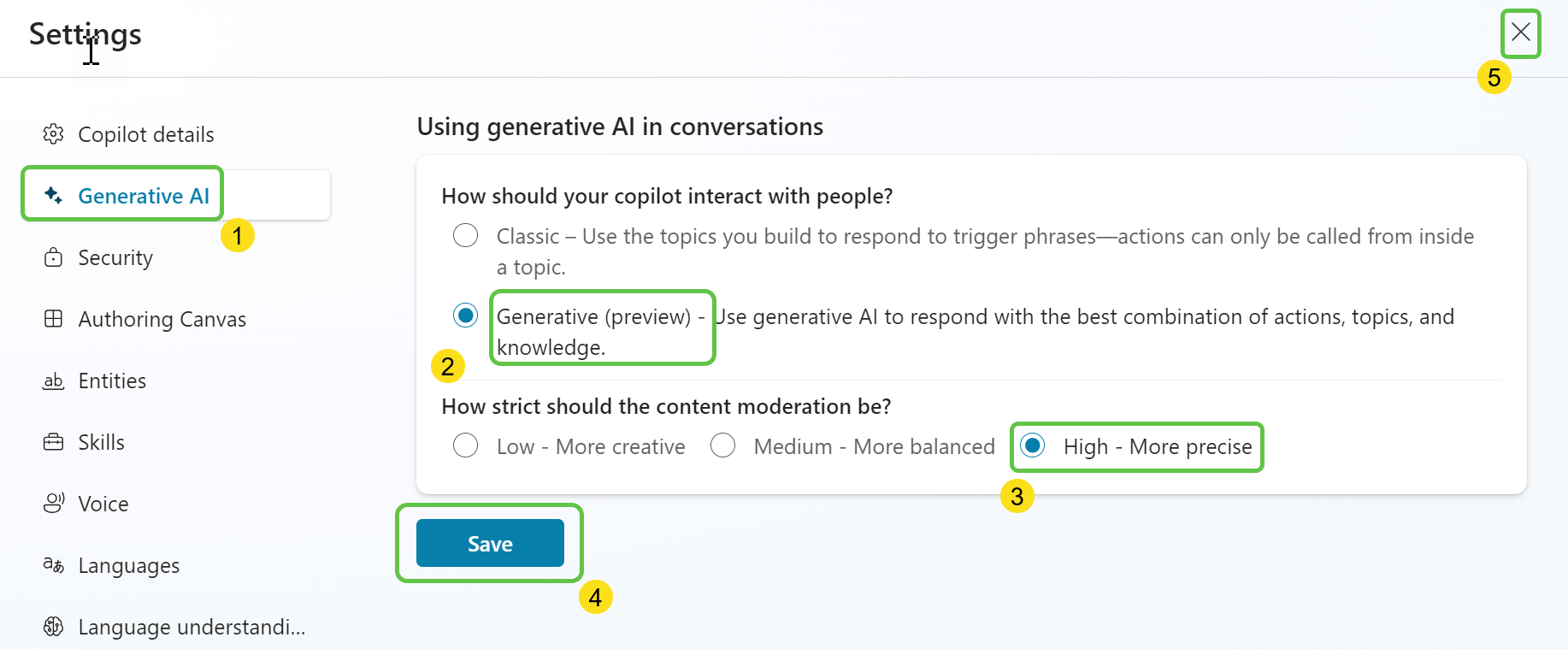The width and height of the screenshot is (1568, 649).
Task: Click the Languages icon in sidebar
Action: tap(53, 565)
